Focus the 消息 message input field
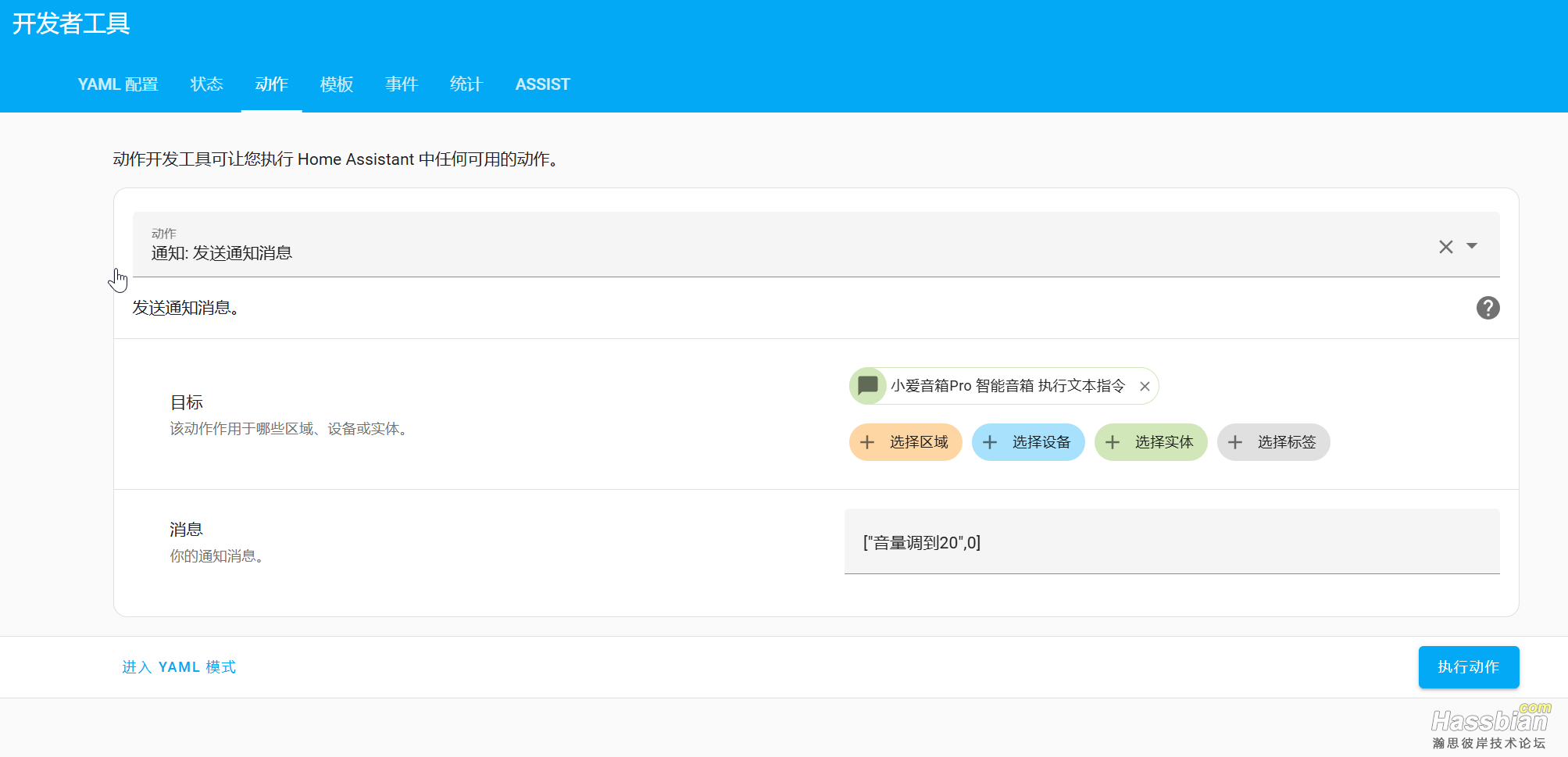Screen dimensions: 1568x757 coord(1172,541)
